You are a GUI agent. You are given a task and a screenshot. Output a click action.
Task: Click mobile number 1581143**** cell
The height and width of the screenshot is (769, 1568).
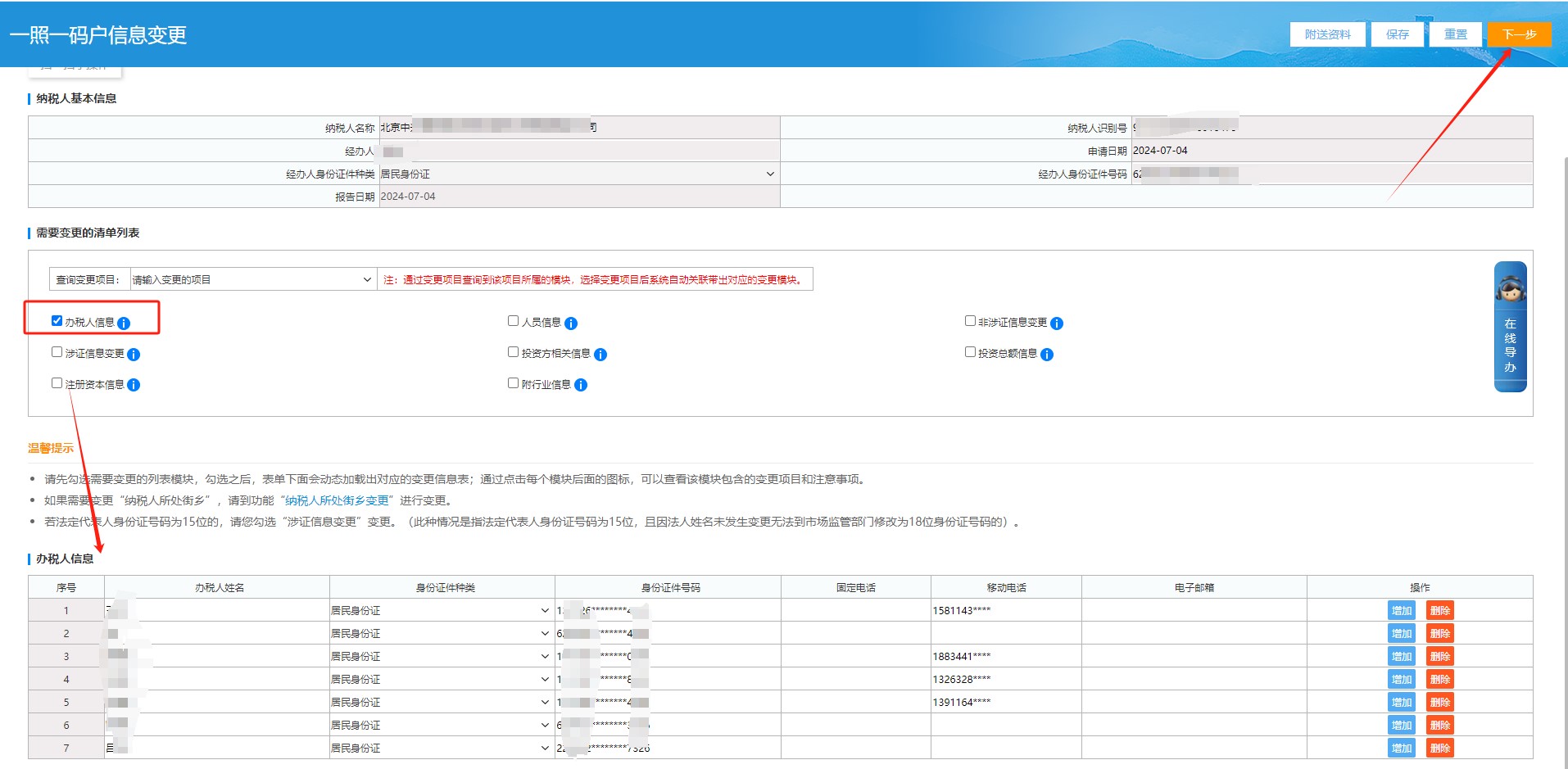pos(1006,610)
